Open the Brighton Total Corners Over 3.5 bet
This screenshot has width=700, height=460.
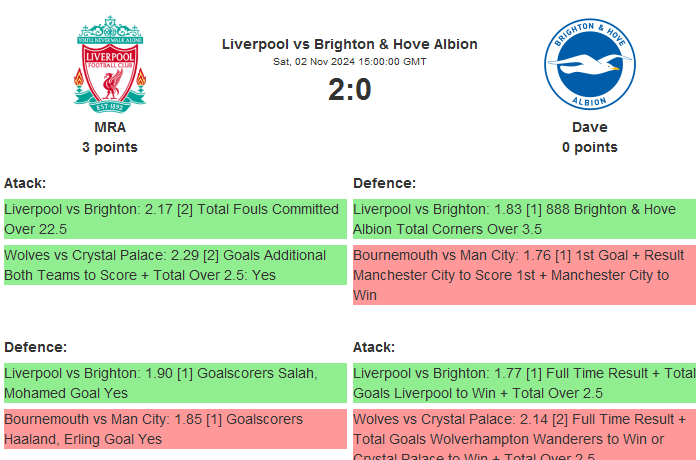click(524, 219)
